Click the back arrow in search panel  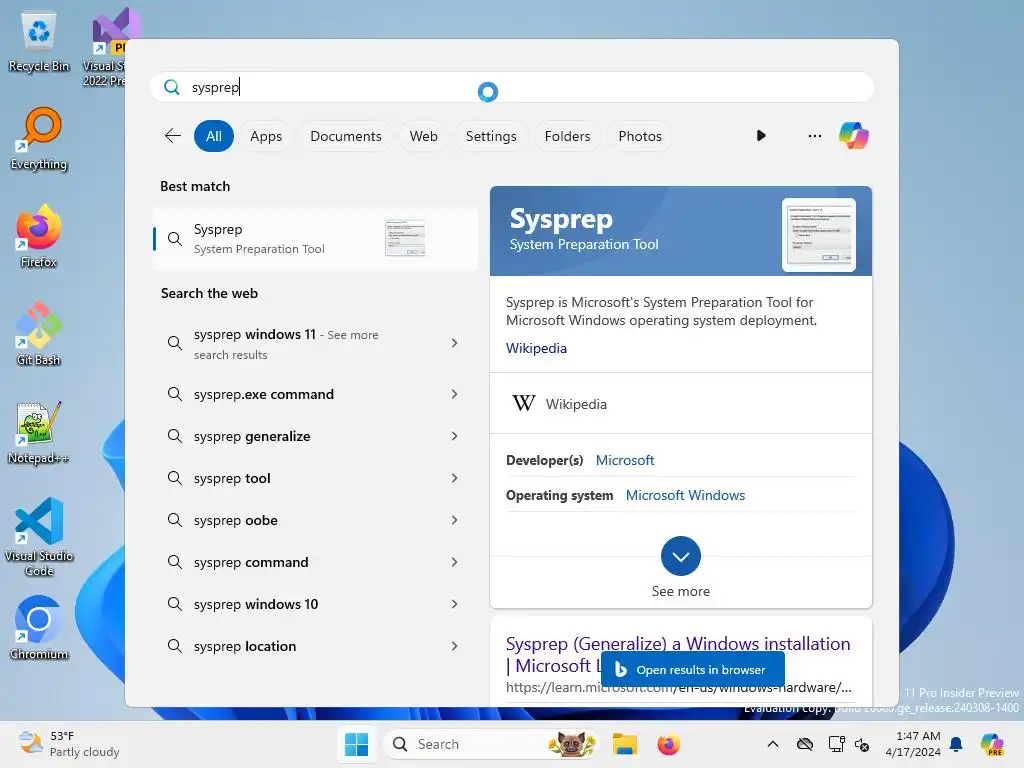(x=172, y=136)
